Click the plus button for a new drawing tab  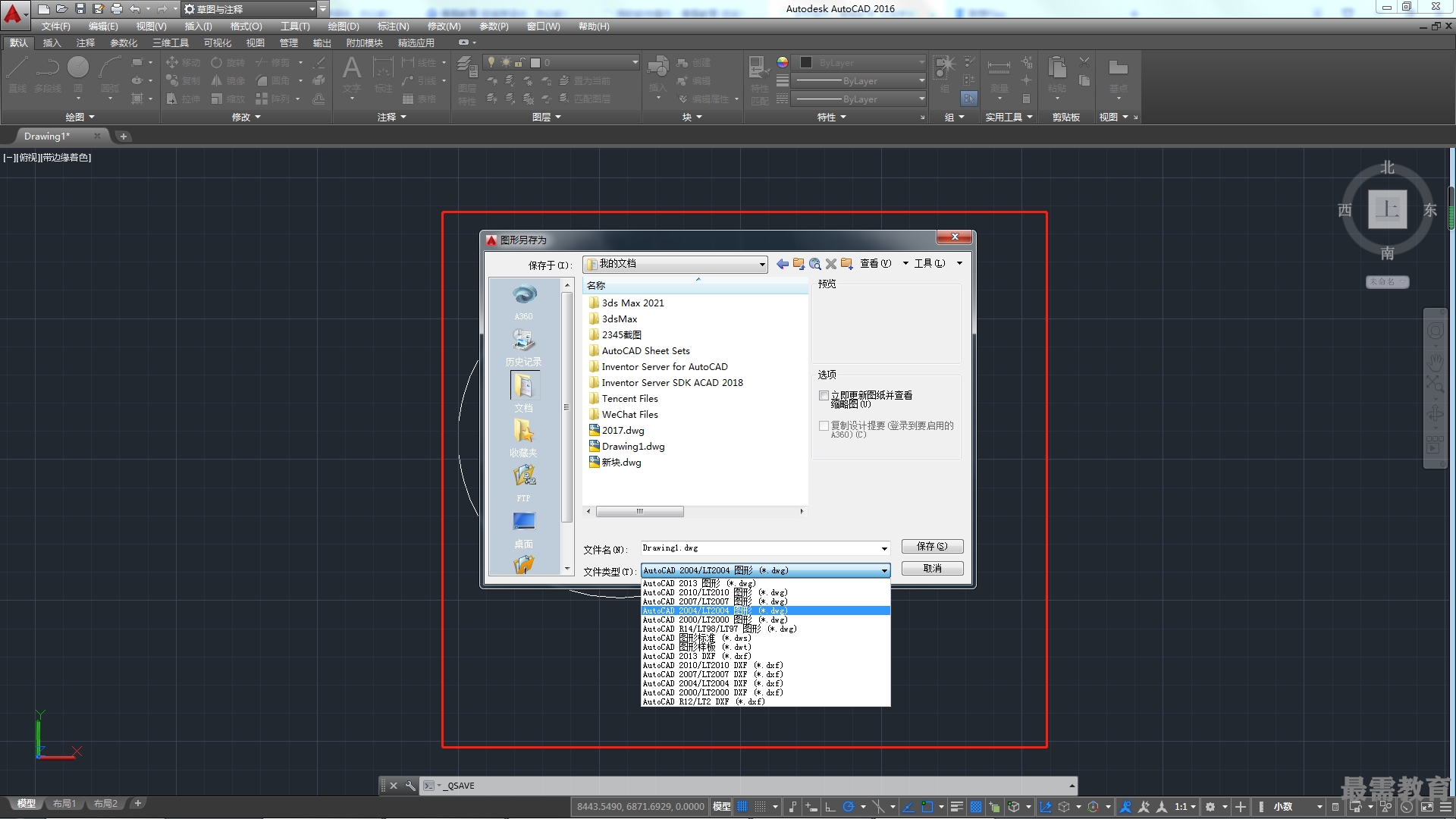(124, 136)
